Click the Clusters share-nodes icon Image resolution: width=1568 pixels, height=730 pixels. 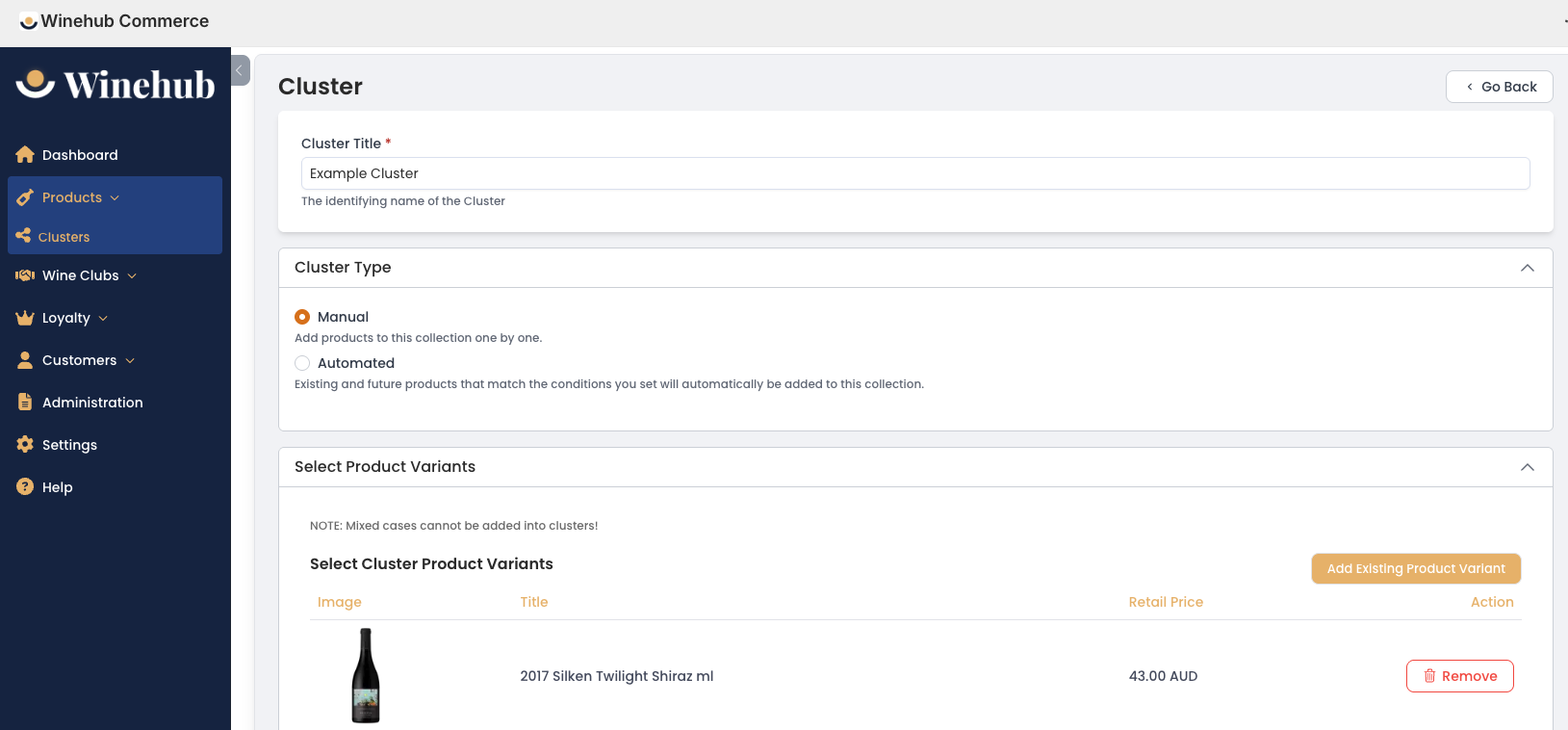click(23, 236)
